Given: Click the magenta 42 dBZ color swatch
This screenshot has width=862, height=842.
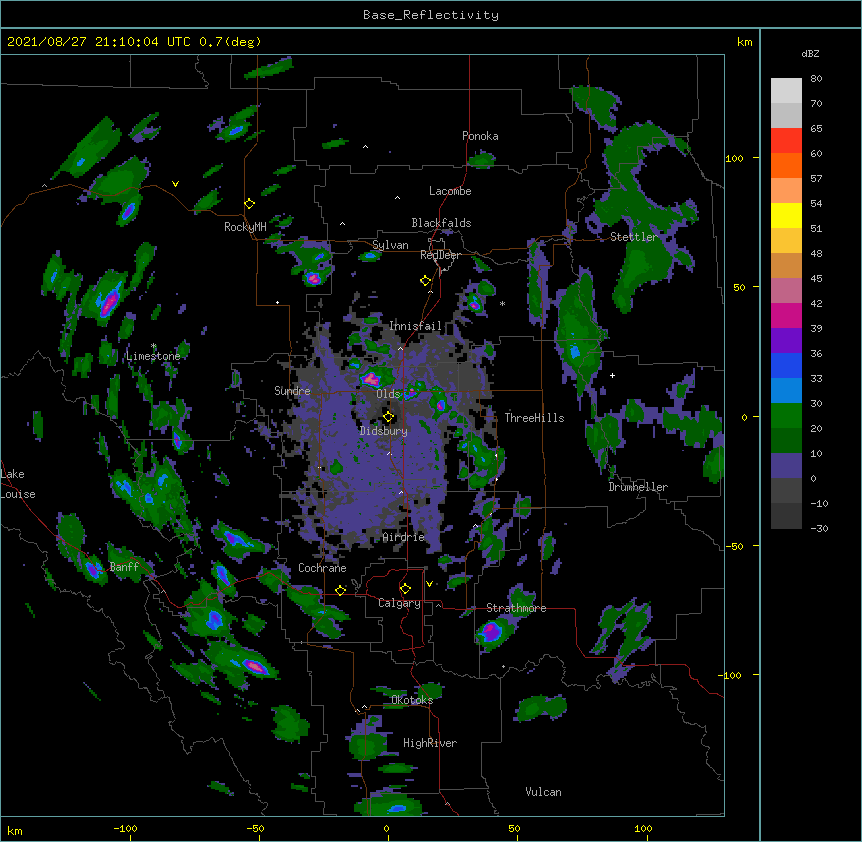Looking at the screenshot, I should point(786,315).
